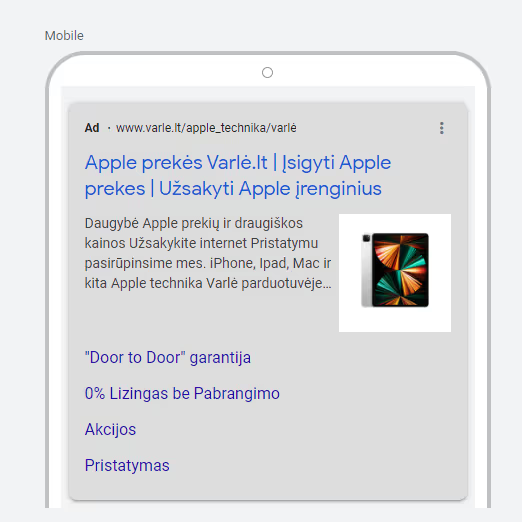Screen dimensions: 522x522
Task: Select the Mobile preview label
Action: [x=64, y=36]
